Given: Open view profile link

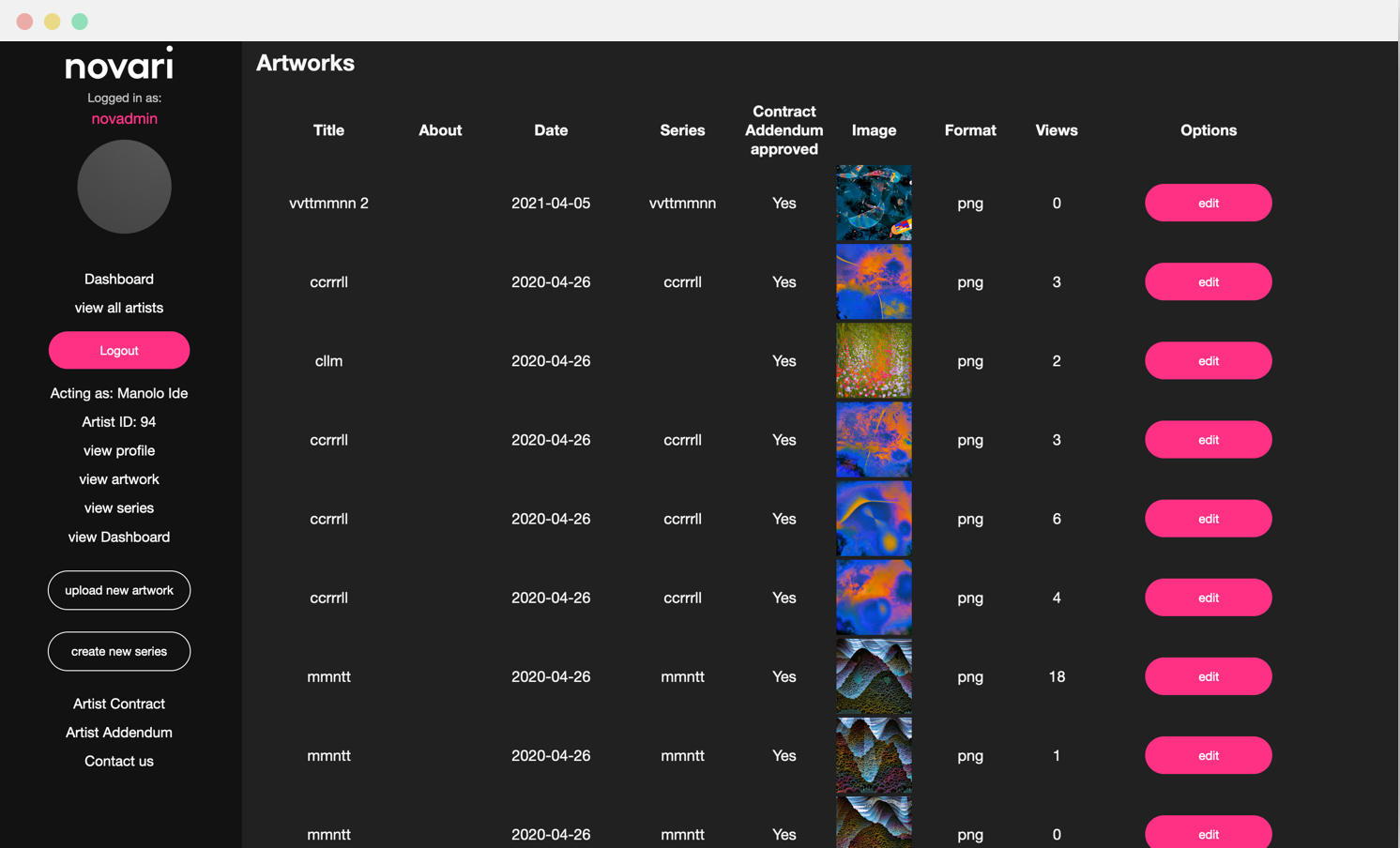Looking at the screenshot, I should (x=119, y=450).
